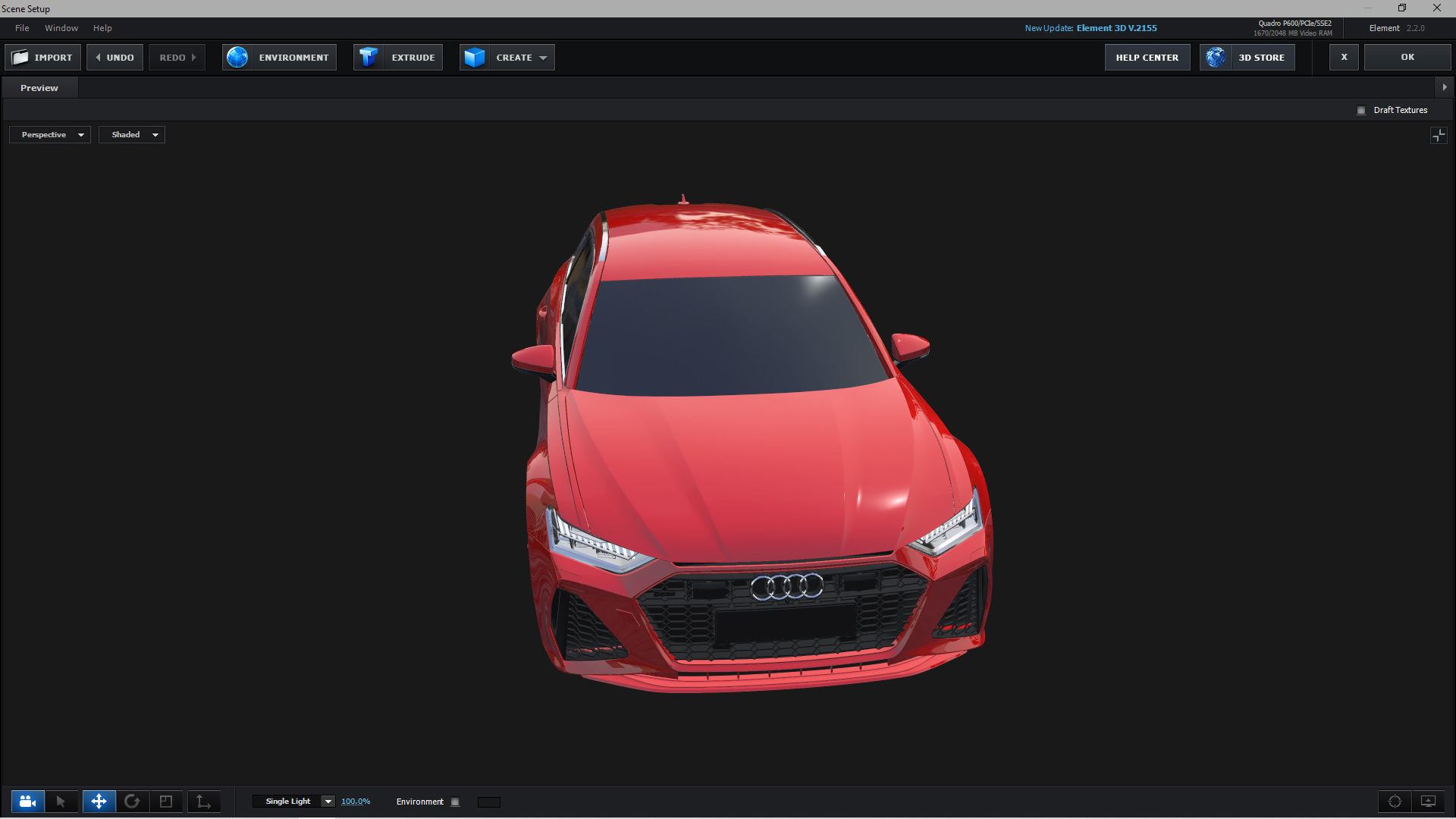Image resolution: width=1456 pixels, height=819 pixels.
Task: Click the X cancel button
Action: point(1344,58)
